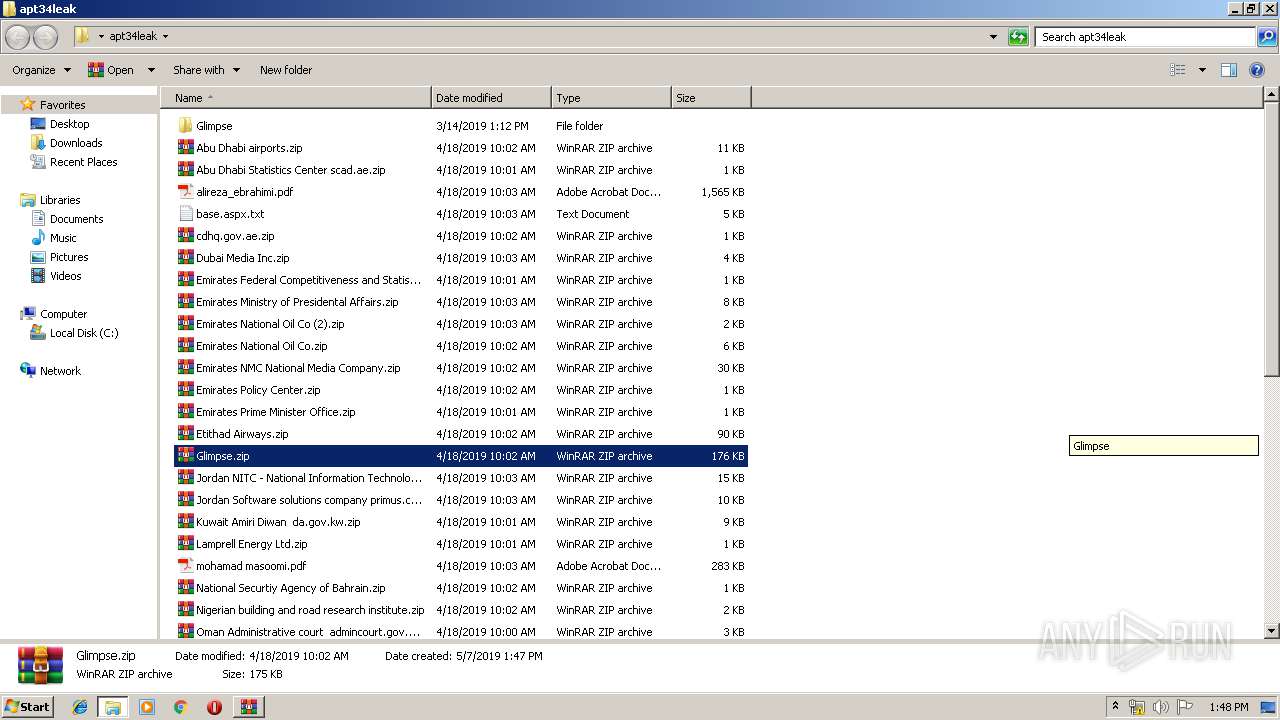Select Abu Dhabi airports.zip archive icon
The width and height of the screenshot is (1280, 720).
tap(185, 148)
